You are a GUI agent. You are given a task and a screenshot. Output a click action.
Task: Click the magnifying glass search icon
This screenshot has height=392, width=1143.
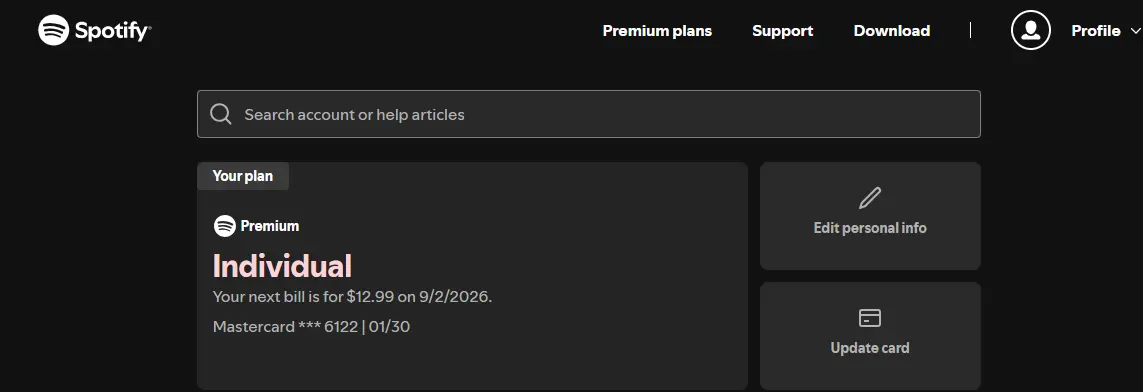[x=221, y=114]
